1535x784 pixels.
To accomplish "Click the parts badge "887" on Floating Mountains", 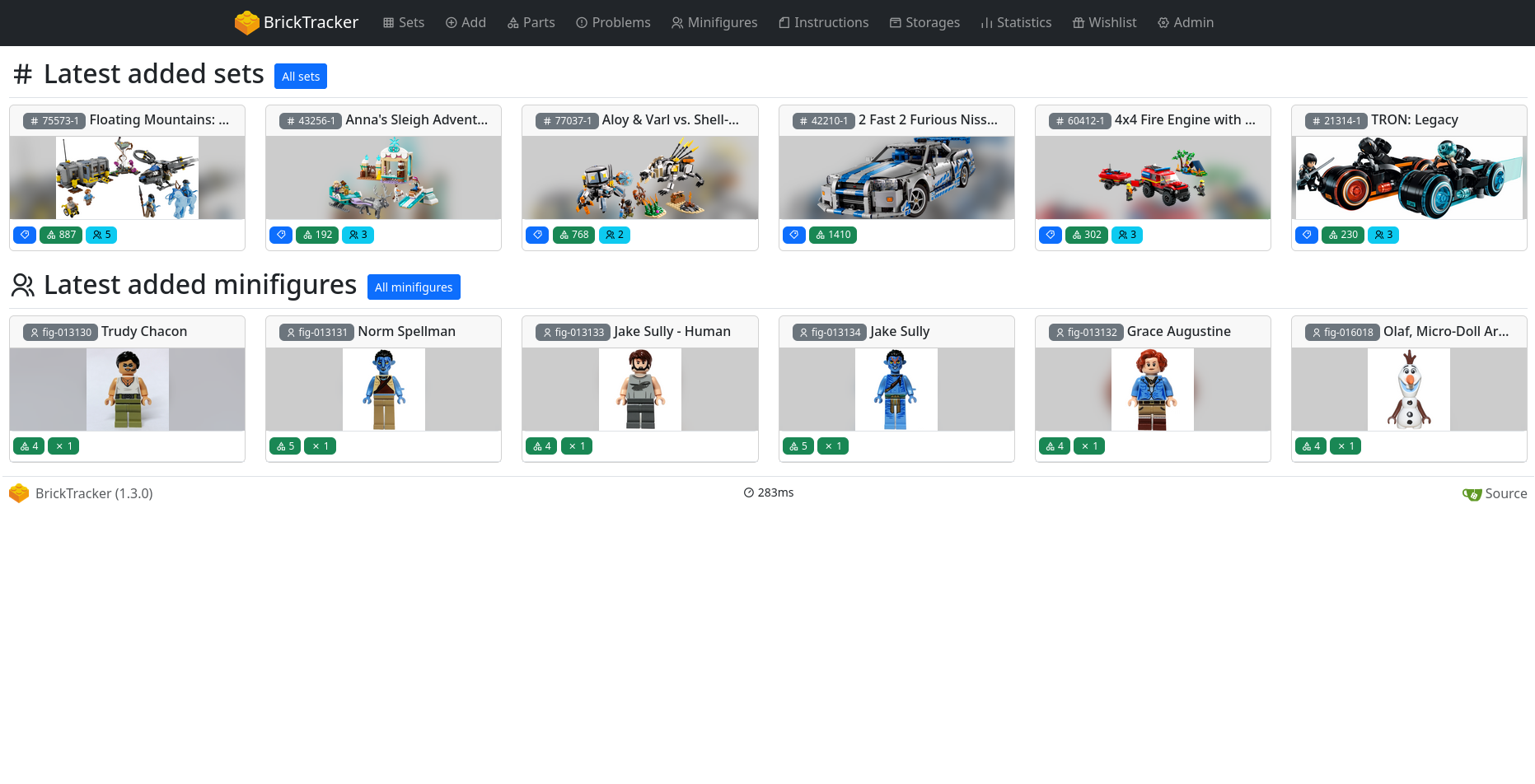I will tap(61, 235).
